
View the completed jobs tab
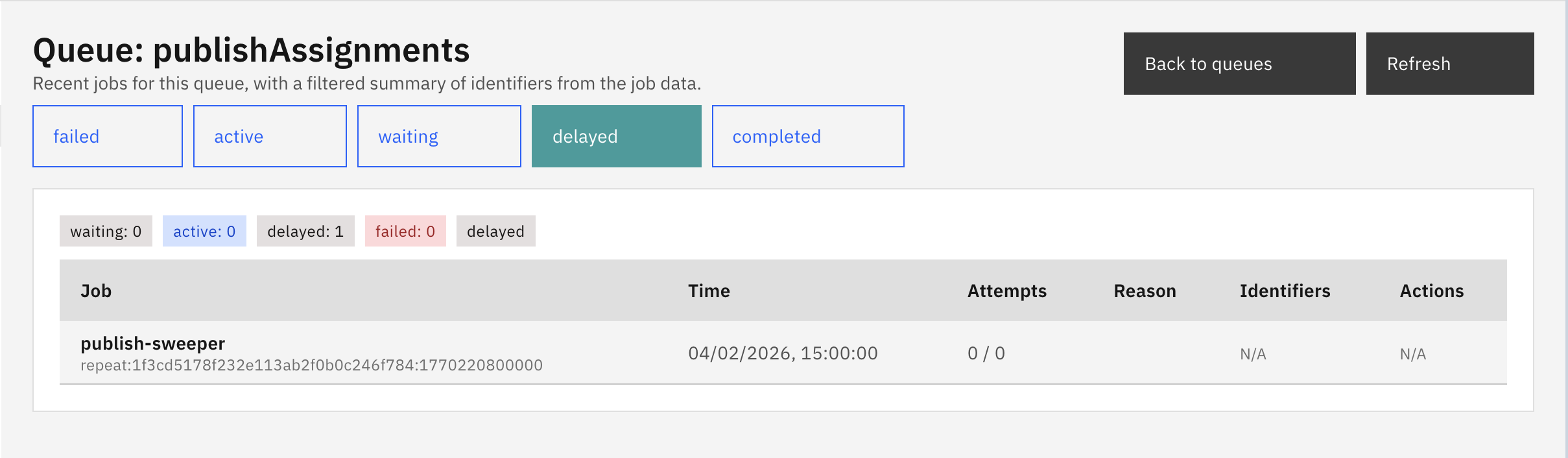pos(807,136)
